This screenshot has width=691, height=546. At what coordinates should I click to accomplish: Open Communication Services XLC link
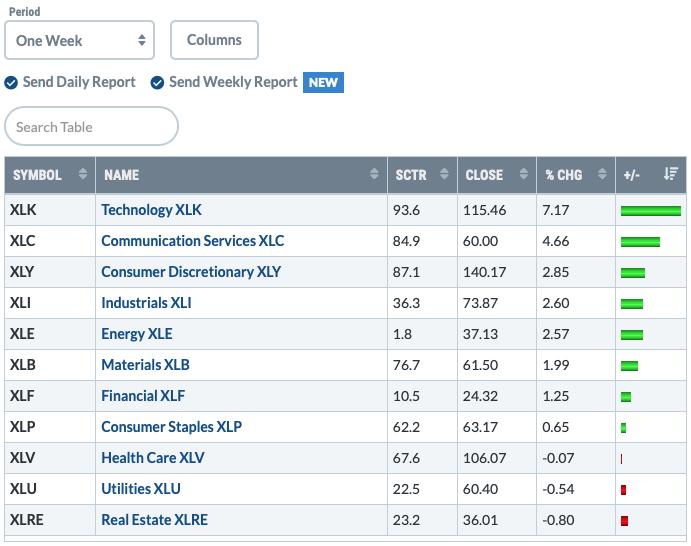pos(193,241)
